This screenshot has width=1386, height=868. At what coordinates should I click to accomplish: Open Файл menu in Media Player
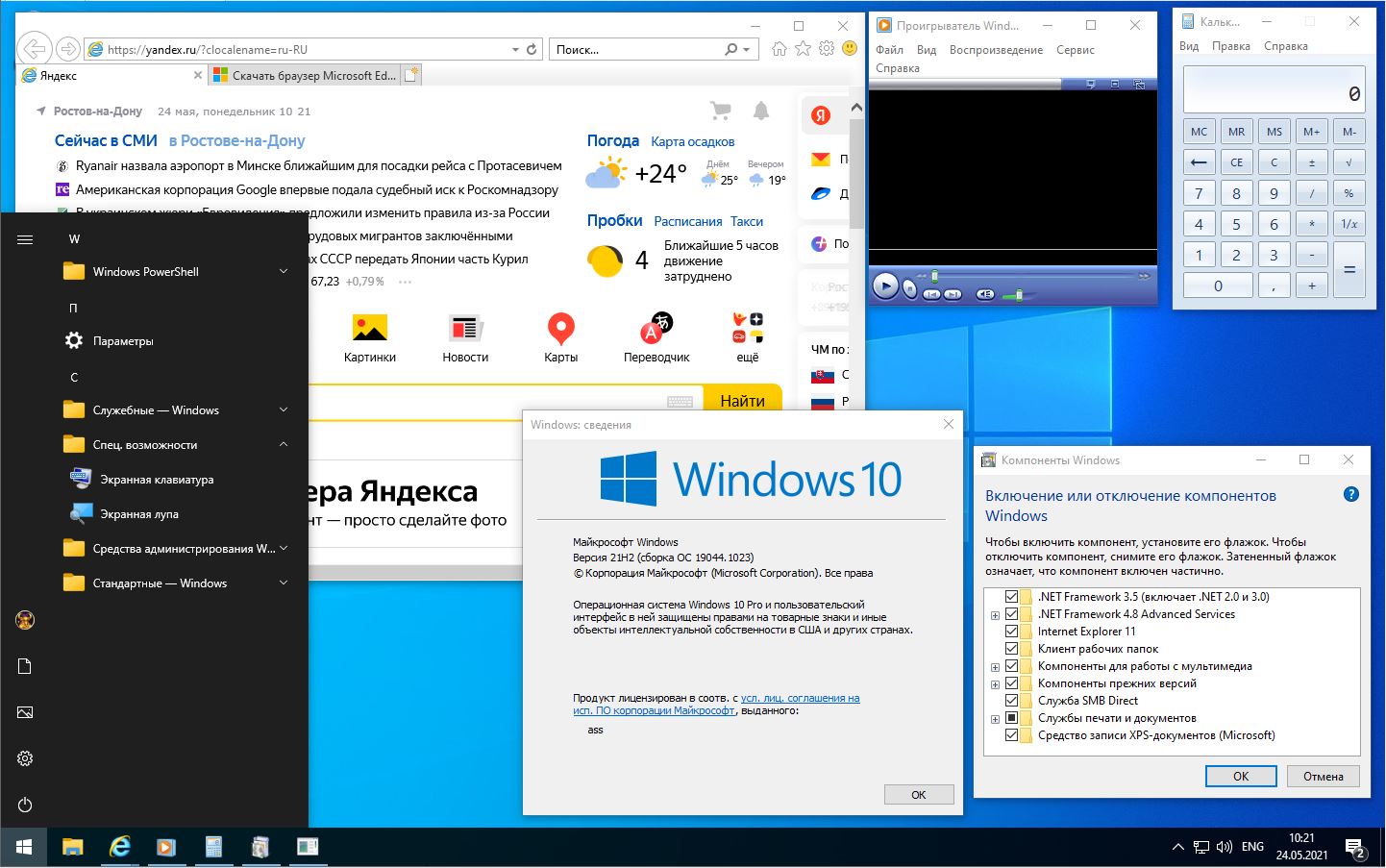(889, 50)
